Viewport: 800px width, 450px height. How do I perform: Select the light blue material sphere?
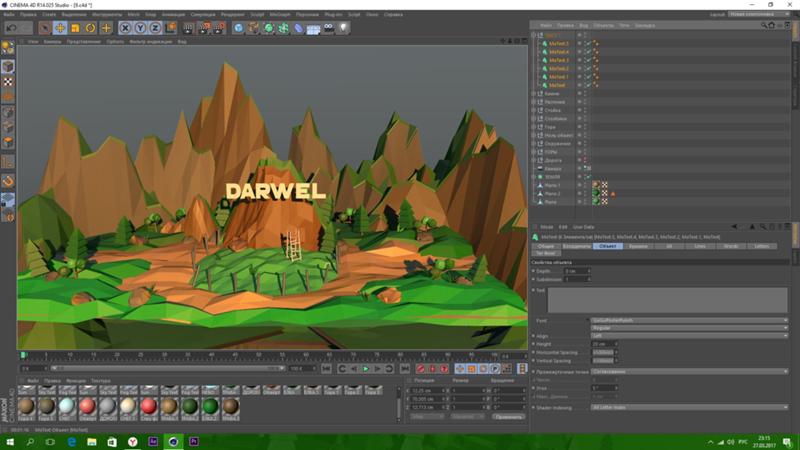point(67,406)
